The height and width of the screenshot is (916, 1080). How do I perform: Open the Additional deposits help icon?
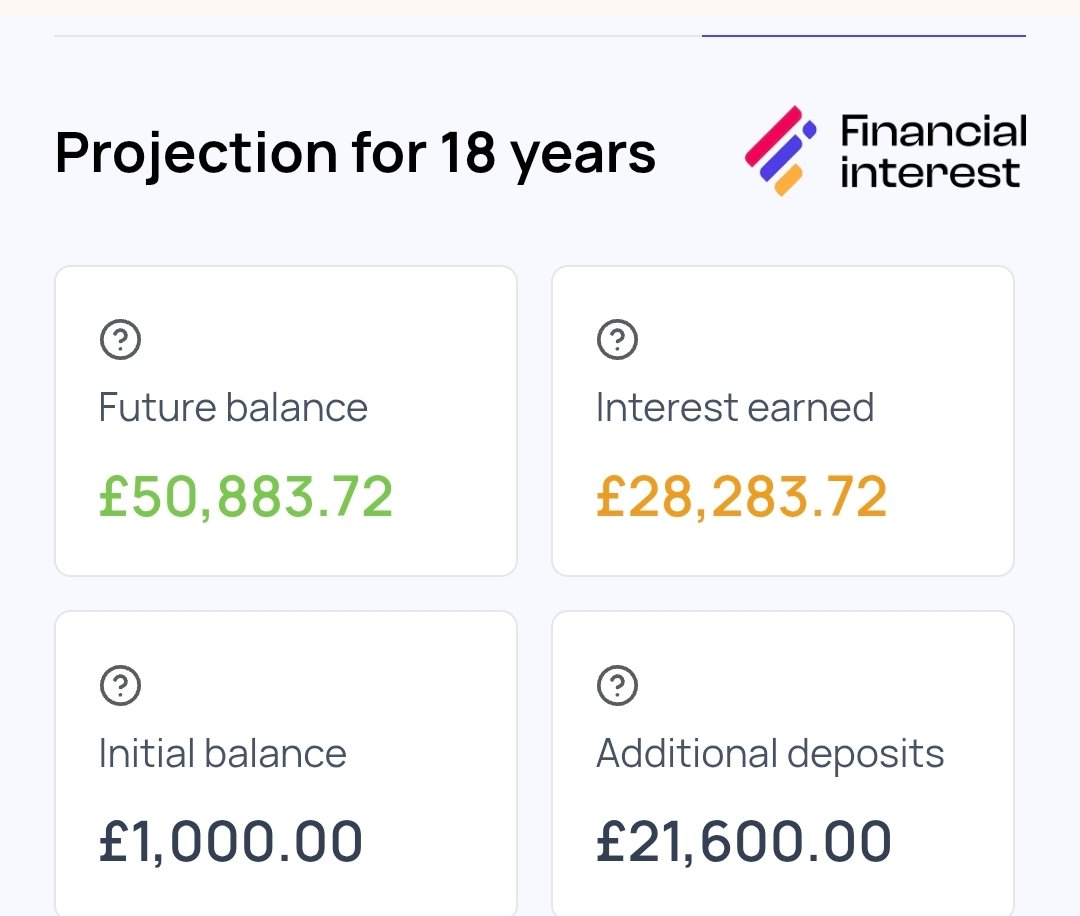tap(617, 685)
